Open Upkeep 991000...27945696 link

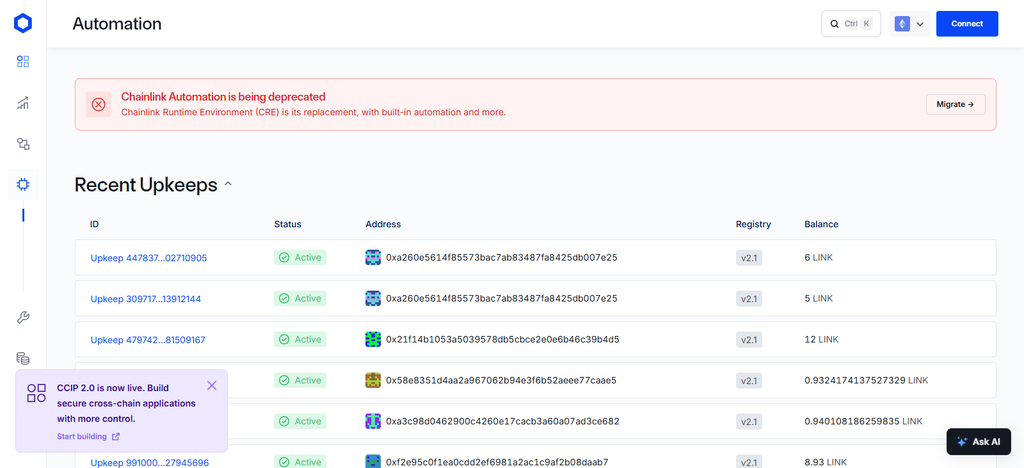150,462
